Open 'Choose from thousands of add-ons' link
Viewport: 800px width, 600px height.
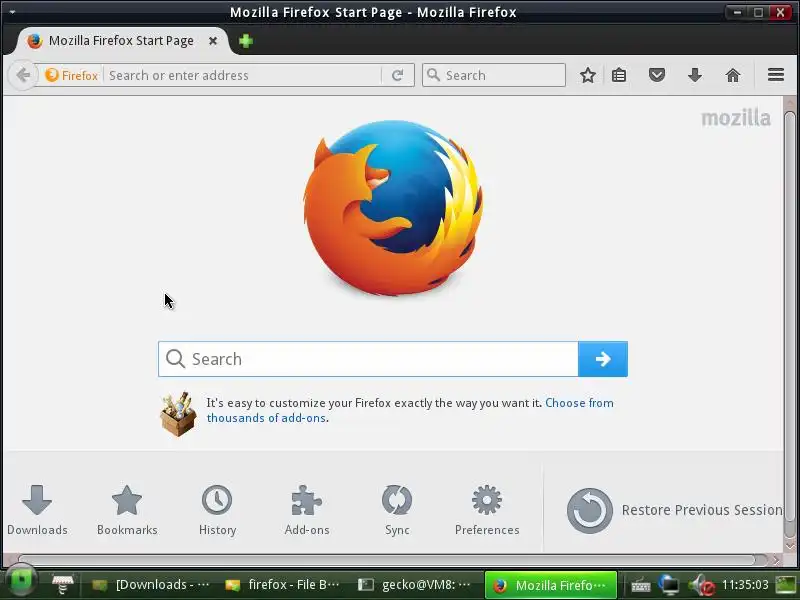click(x=410, y=410)
